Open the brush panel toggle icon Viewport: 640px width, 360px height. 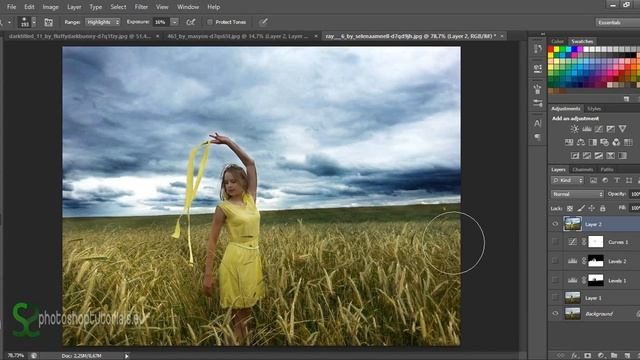click(x=49, y=22)
